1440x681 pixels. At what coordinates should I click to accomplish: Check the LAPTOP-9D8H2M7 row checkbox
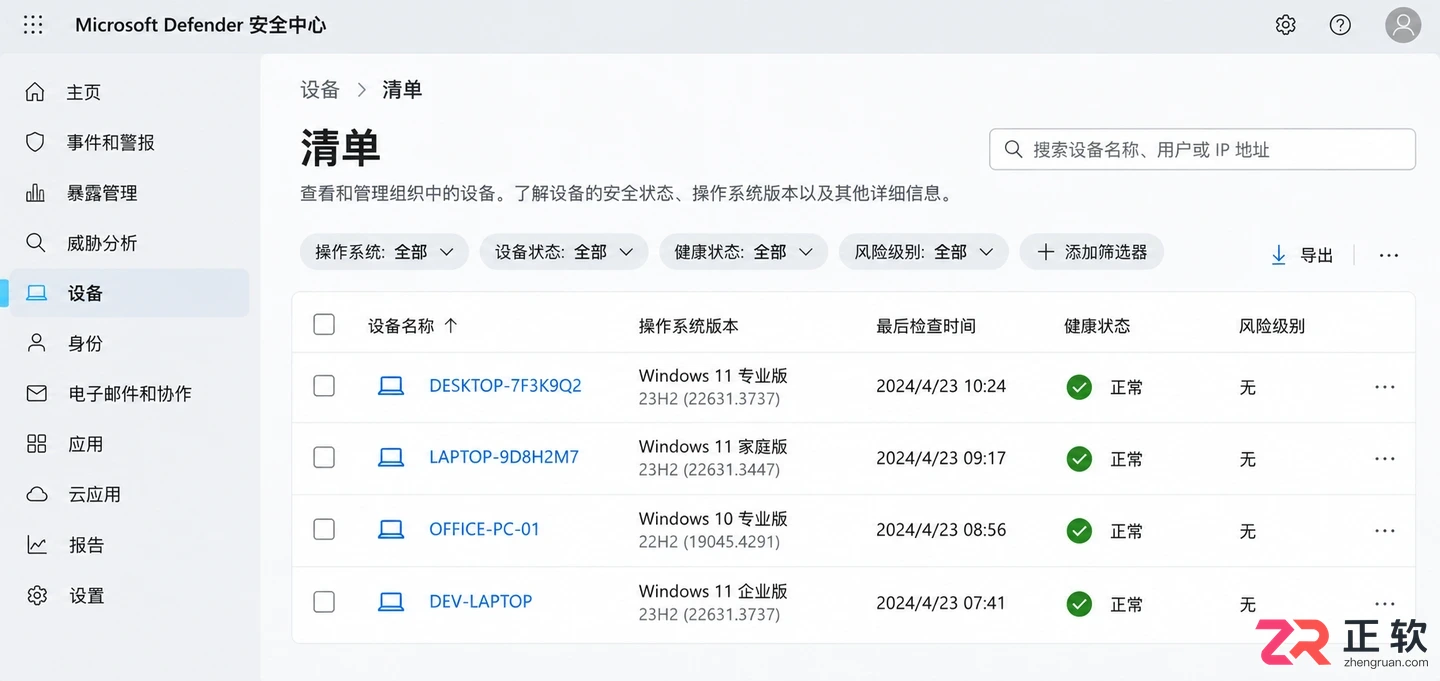pyautogui.click(x=324, y=457)
